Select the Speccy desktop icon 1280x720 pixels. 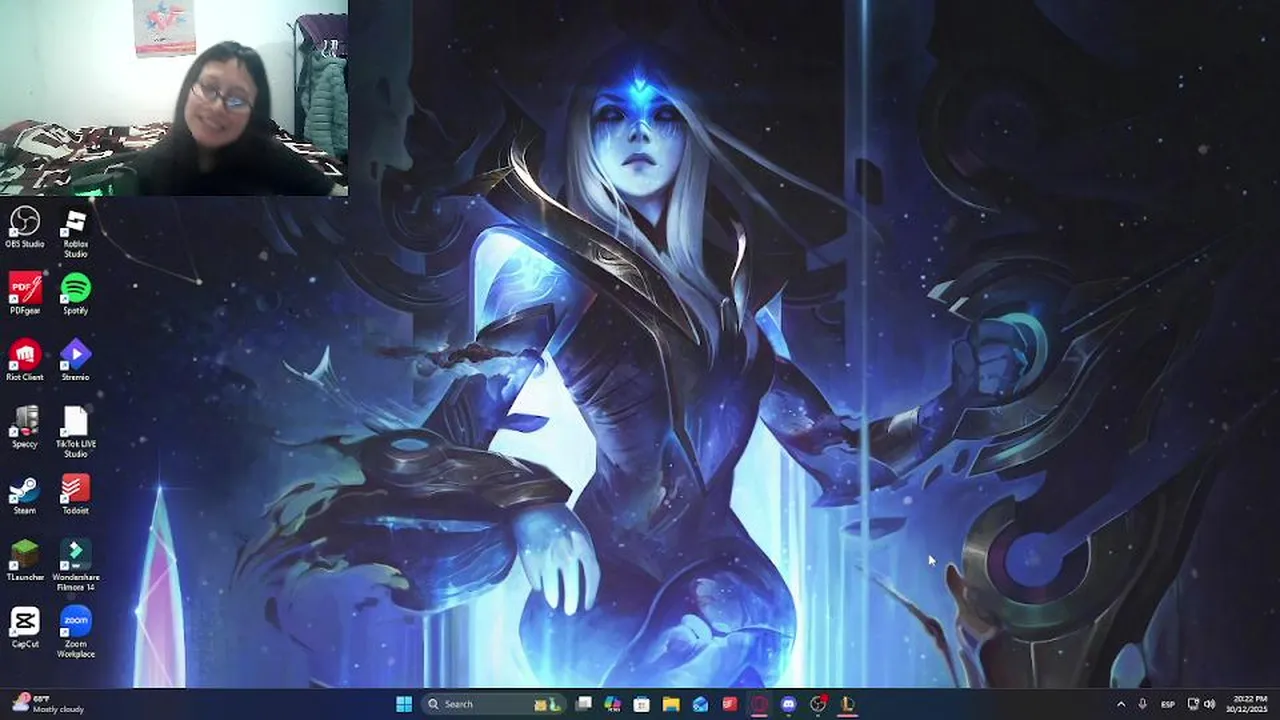click(x=25, y=428)
